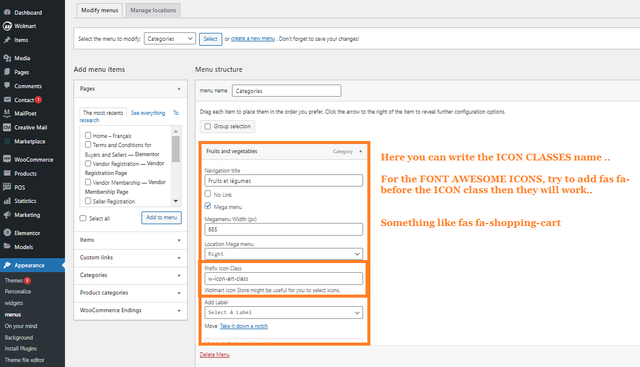This screenshot has height=367, width=640.
Task: Enable the Group selection checkbox
Action: (207, 127)
